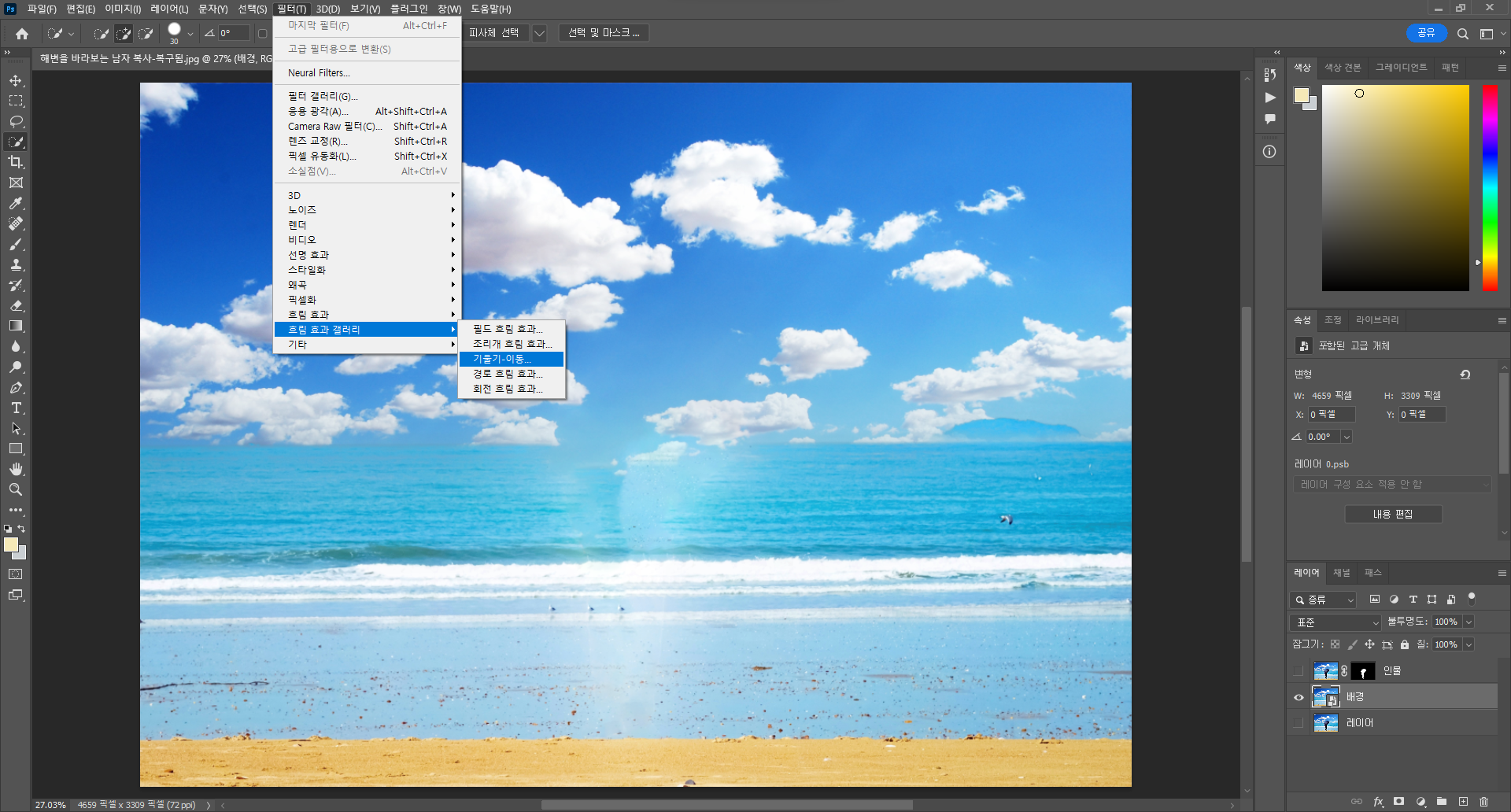The image size is (1511, 812).
Task: Switch to 색상 견본 tab
Action: pyautogui.click(x=1343, y=68)
